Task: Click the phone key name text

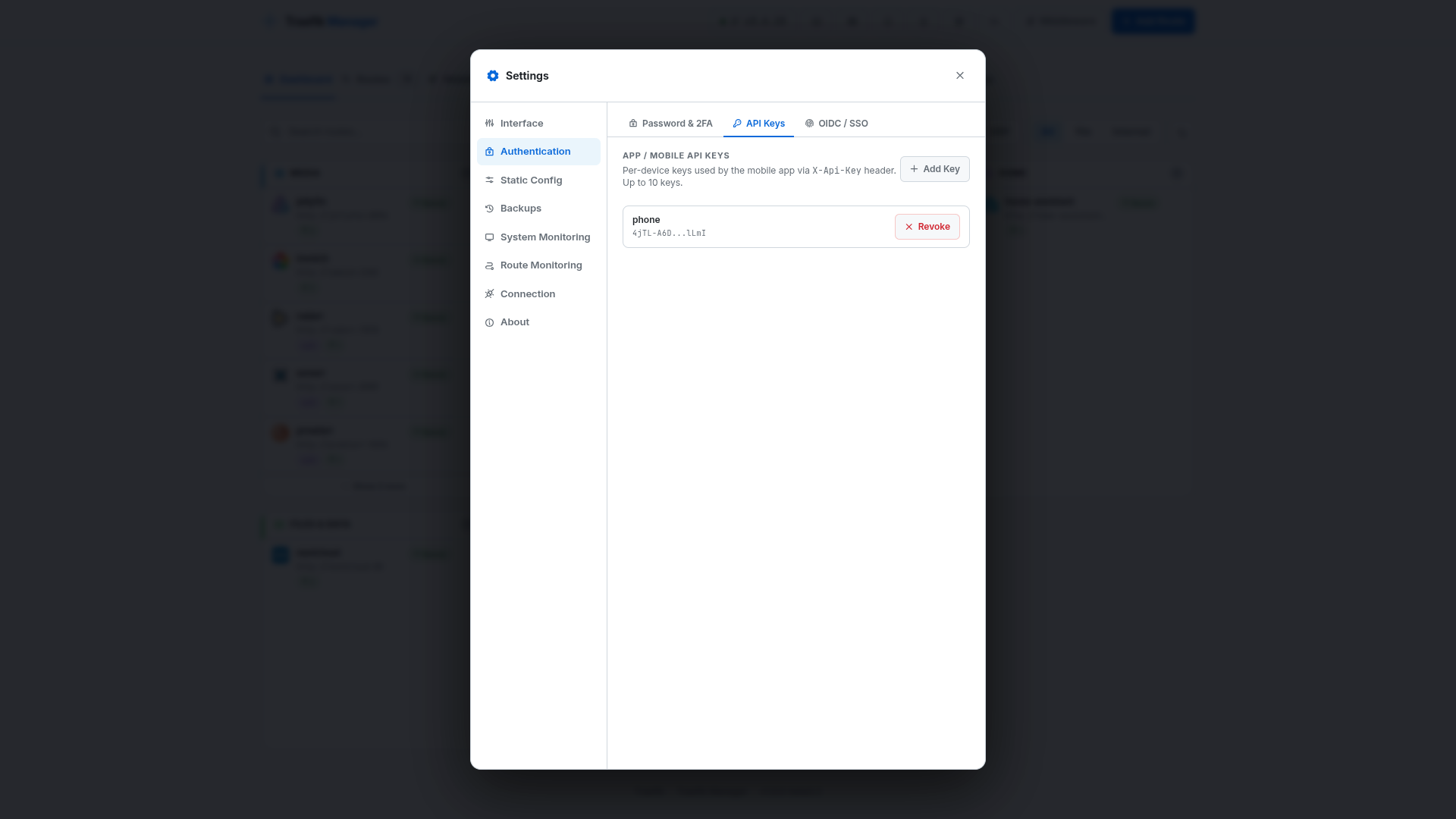Action: pos(646,220)
